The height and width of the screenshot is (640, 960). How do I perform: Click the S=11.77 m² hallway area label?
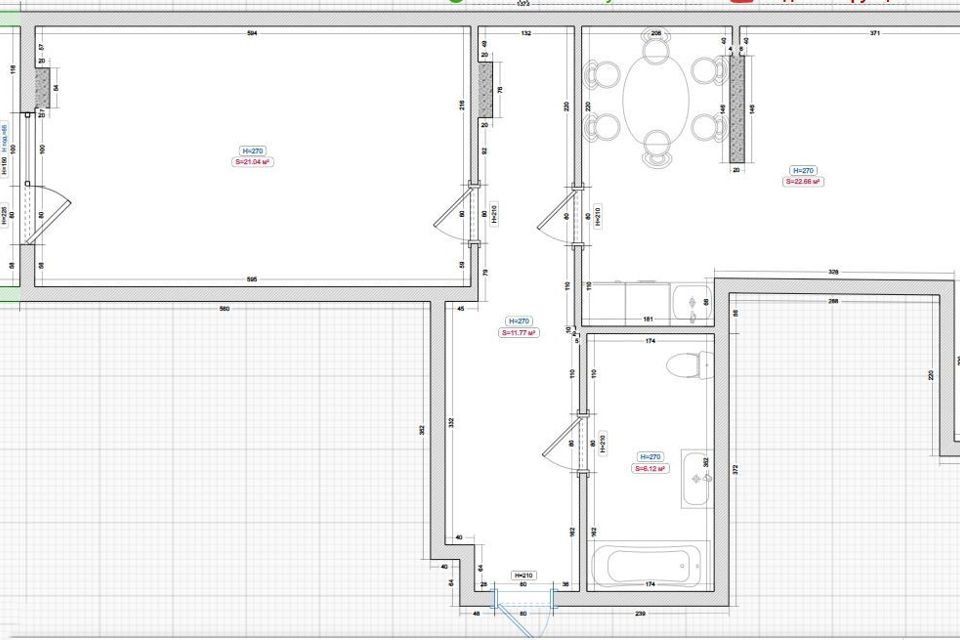click(x=518, y=332)
